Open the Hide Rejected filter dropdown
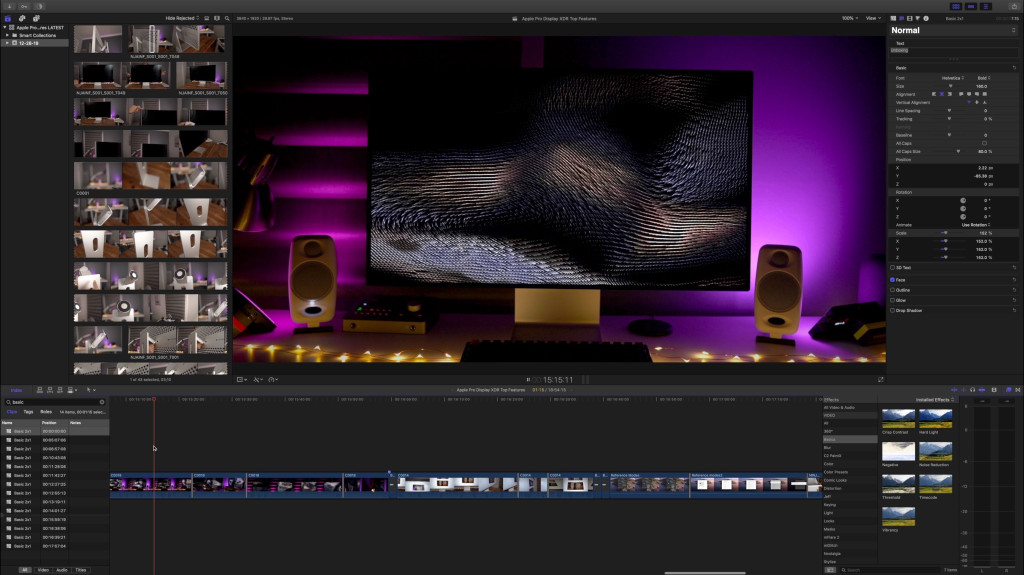Screen dimensions: 1024x575 click(x=183, y=18)
